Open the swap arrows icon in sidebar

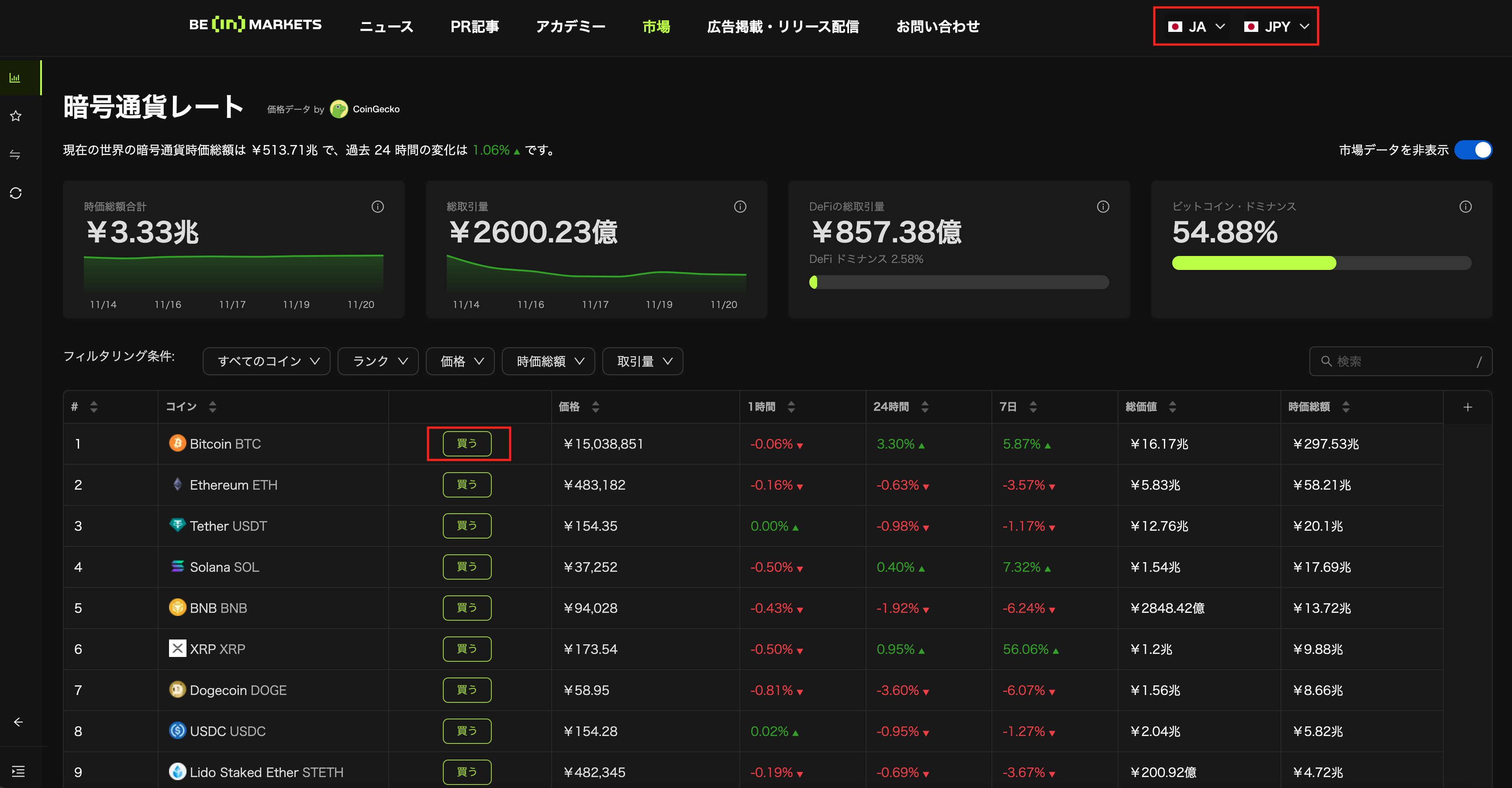[x=15, y=155]
